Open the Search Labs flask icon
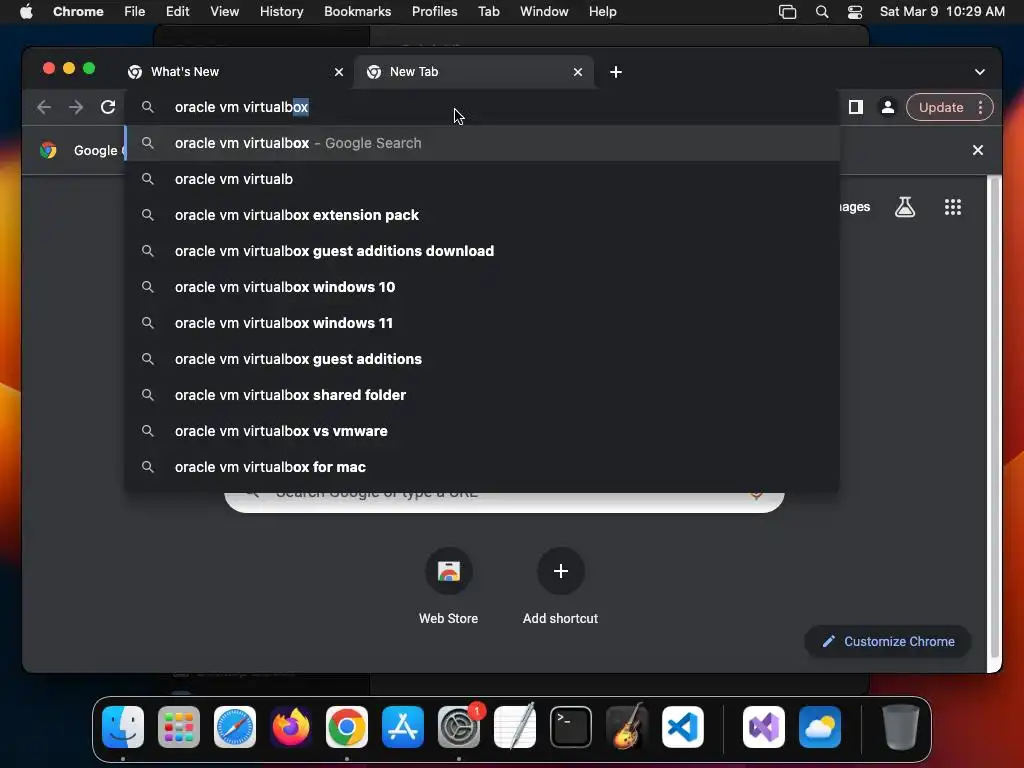The image size is (1024, 768). pos(904,207)
